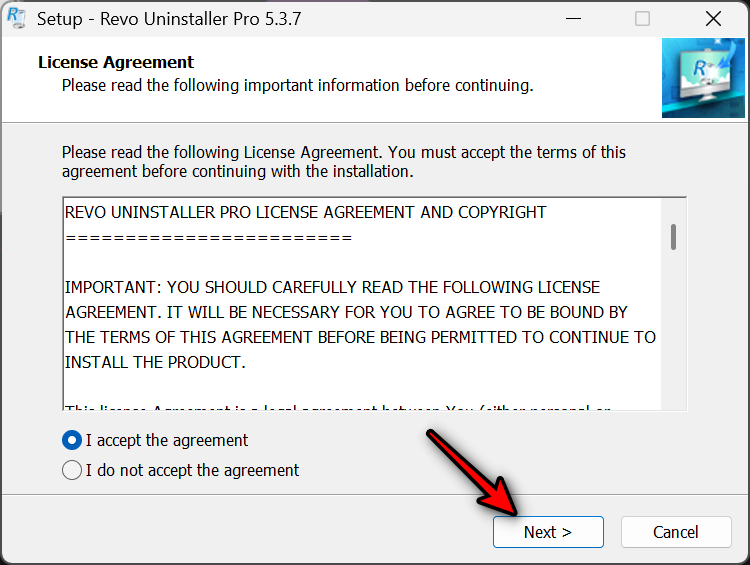Click the Next > button
The height and width of the screenshot is (565, 750).
(x=548, y=532)
